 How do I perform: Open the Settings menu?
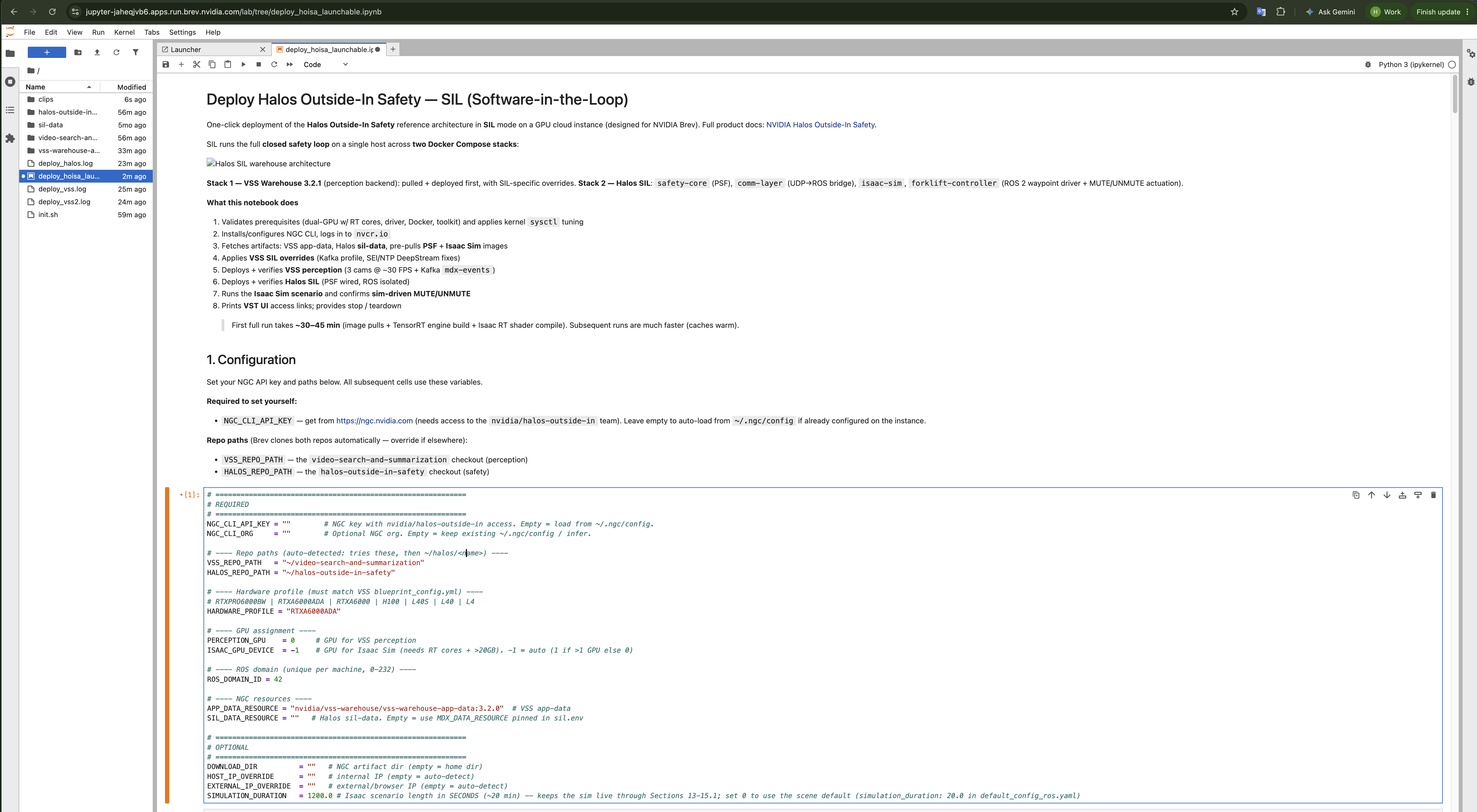(x=182, y=33)
